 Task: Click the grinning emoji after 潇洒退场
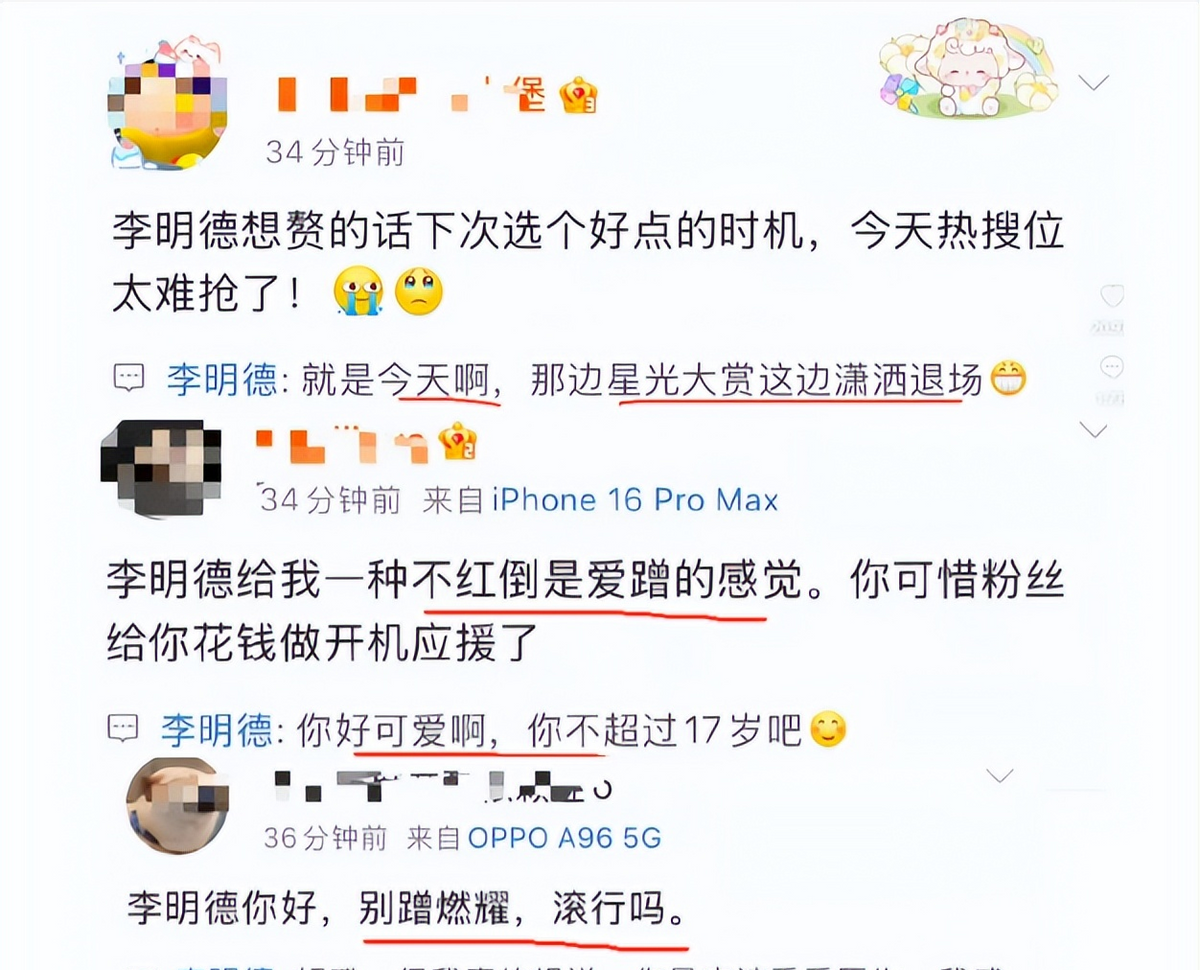(1007, 379)
